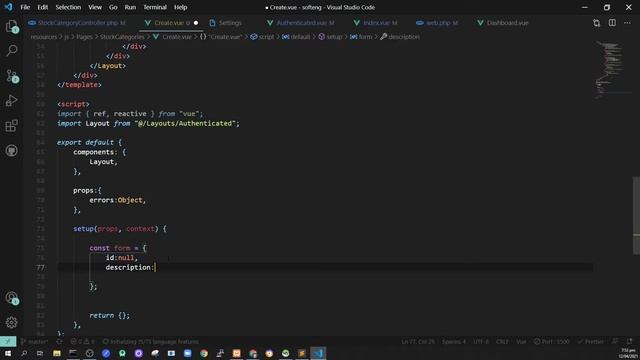Image resolution: width=640 pixels, height=360 pixels.
Task: Open the Run and Debug view
Action: (x=11, y=100)
